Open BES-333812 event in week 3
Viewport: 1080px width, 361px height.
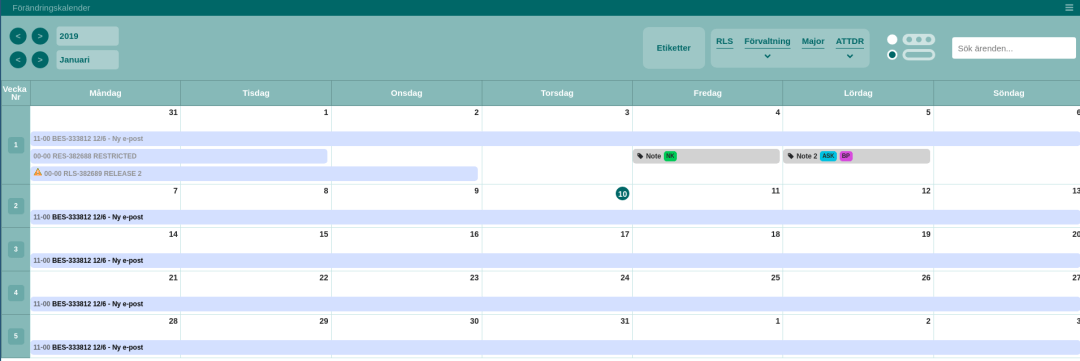555,260
